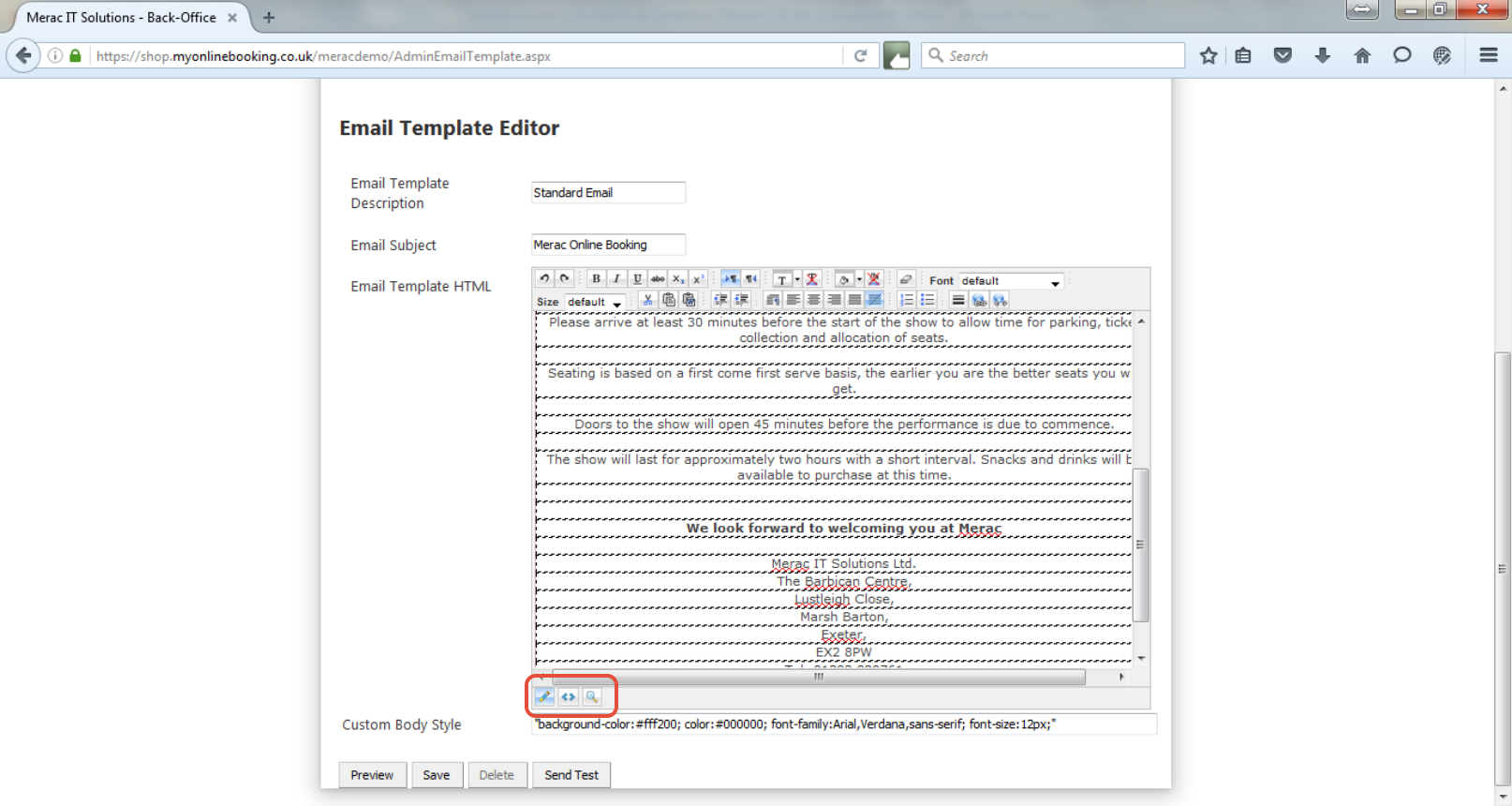
Task: Remove the text alignment
Action: 875,300
